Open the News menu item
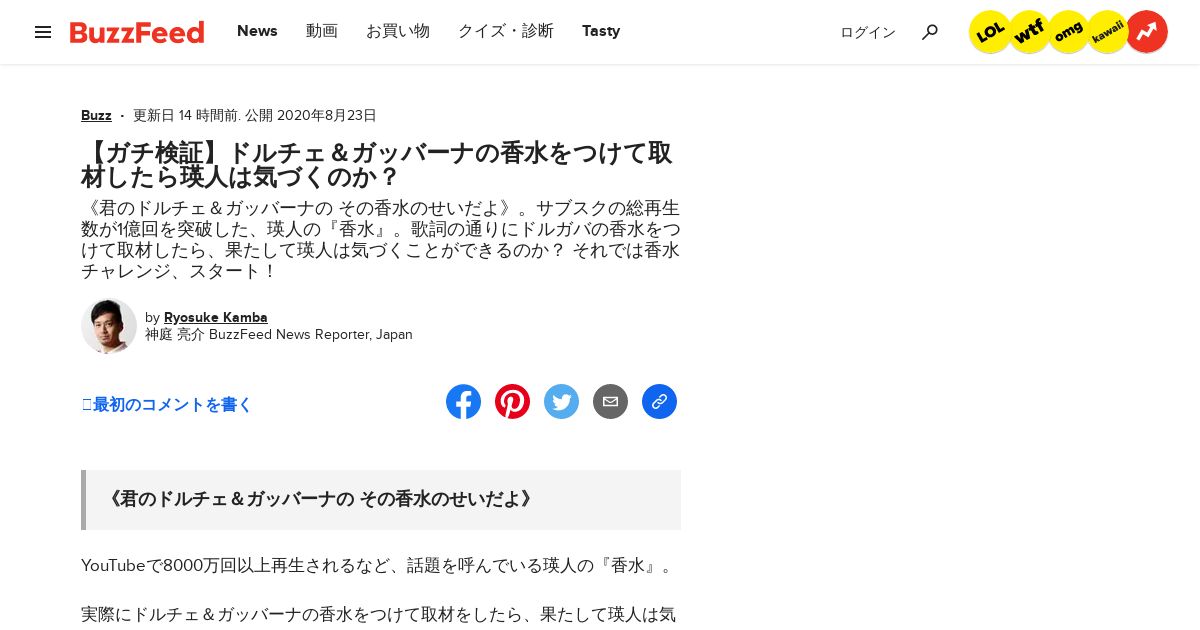Screen dimensions: 1200x630 coord(257,31)
